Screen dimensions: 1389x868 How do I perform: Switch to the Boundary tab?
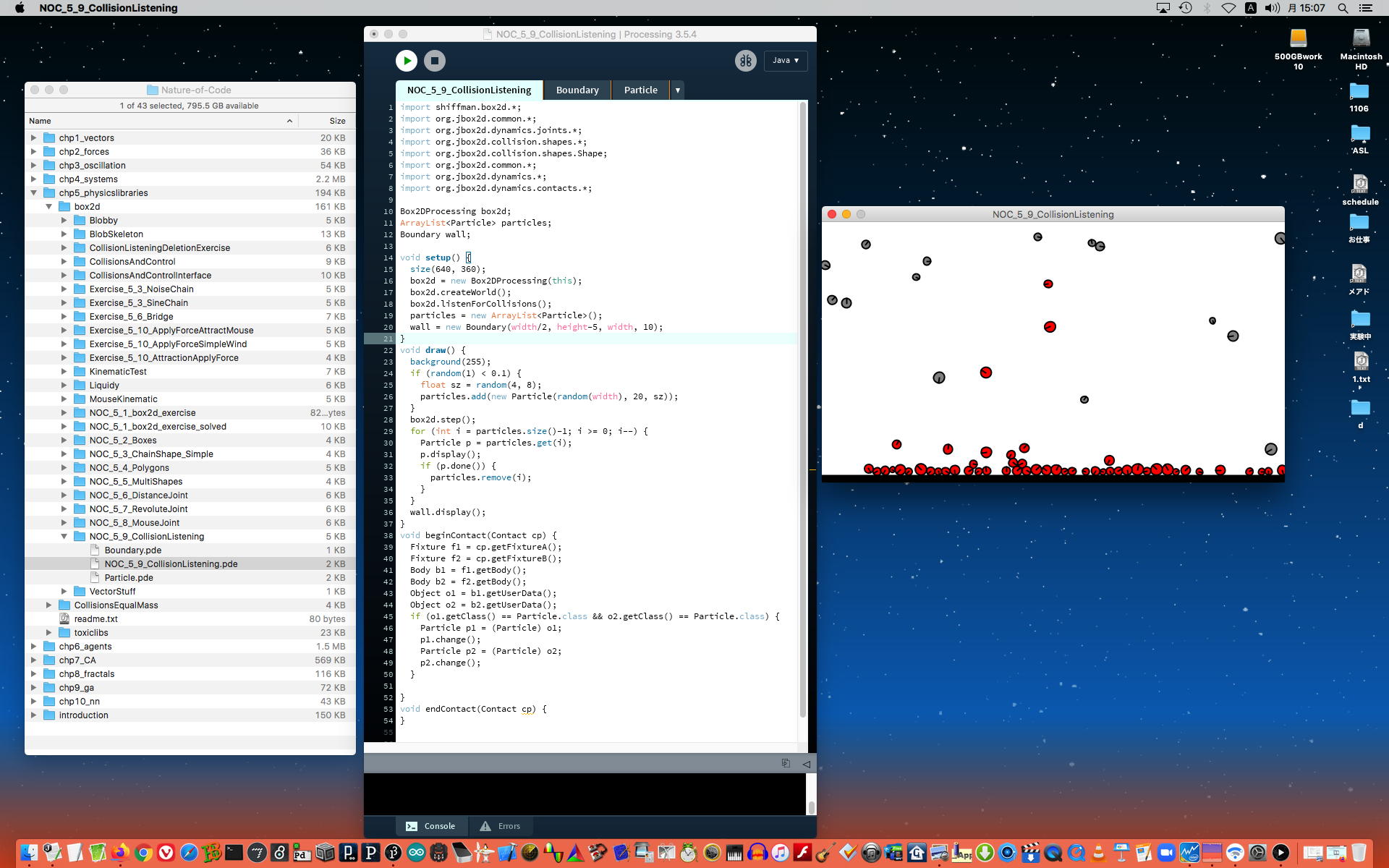(577, 90)
